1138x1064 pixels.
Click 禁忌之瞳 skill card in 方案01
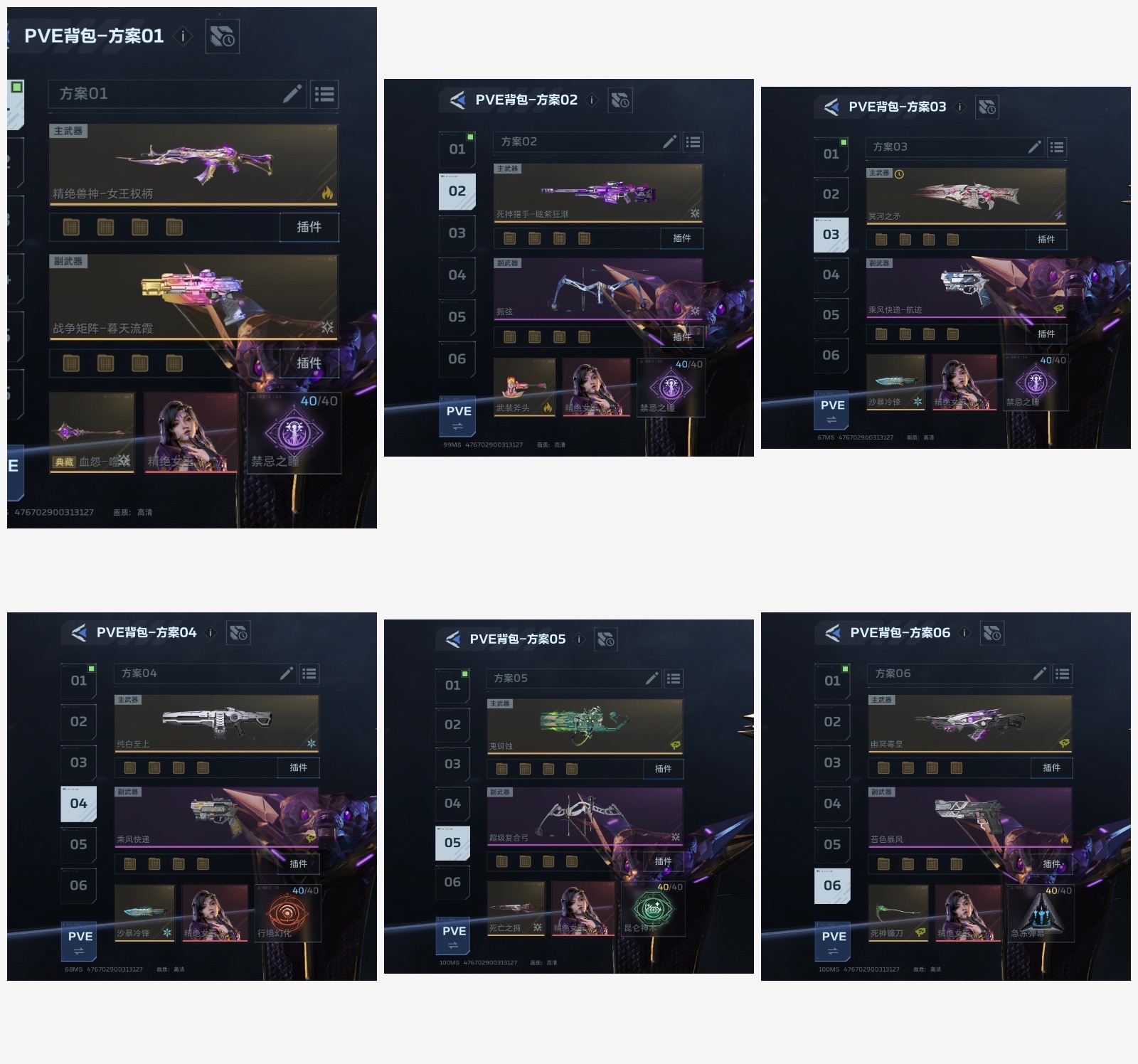coord(294,432)
